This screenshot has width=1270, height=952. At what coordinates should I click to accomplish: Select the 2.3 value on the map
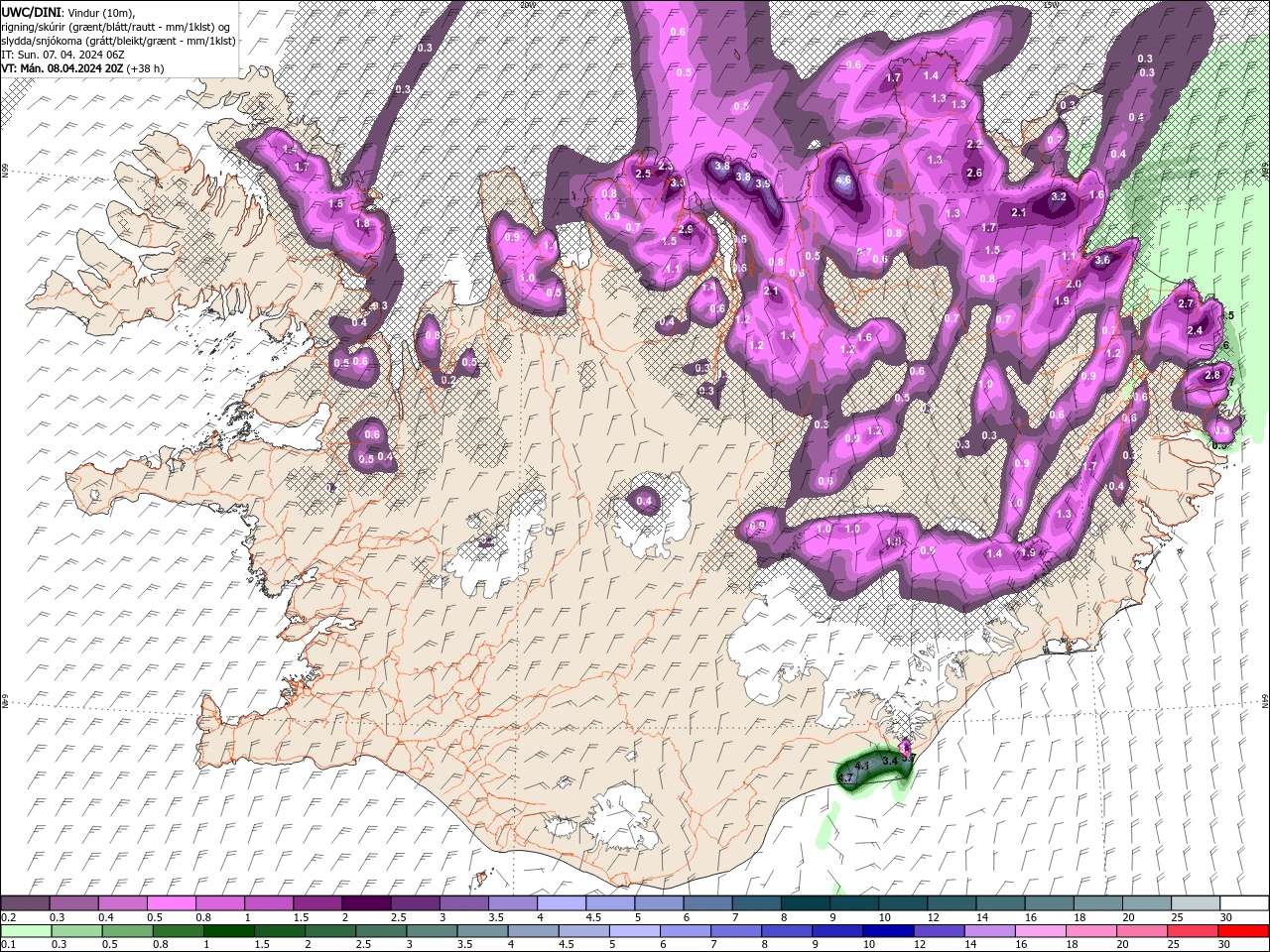click(664, 166)
